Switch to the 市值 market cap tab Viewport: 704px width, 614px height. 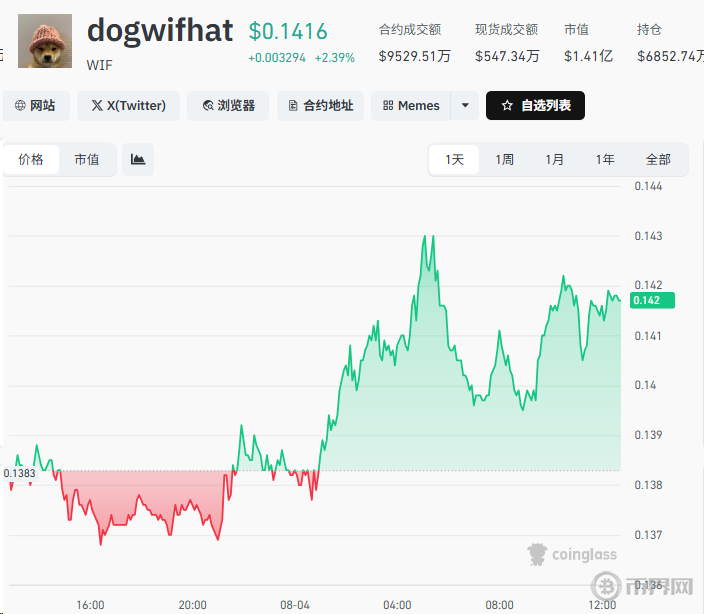[x=87, y=159]
